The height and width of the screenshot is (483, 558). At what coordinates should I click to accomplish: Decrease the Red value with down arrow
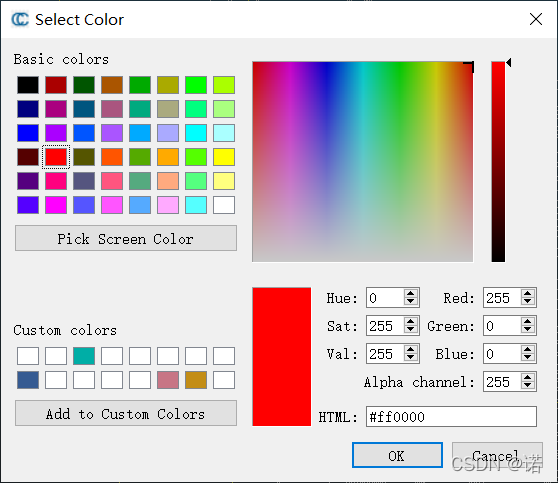coord(527,301)
